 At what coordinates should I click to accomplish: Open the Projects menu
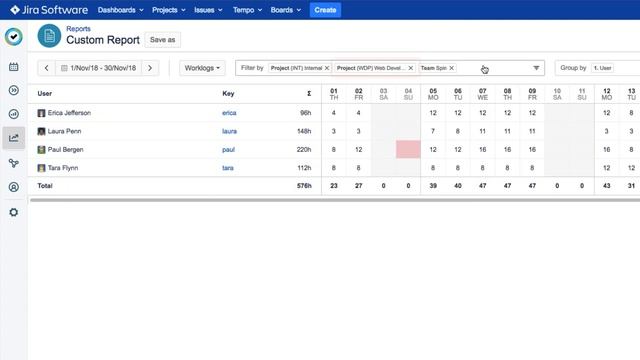[169, 10]
